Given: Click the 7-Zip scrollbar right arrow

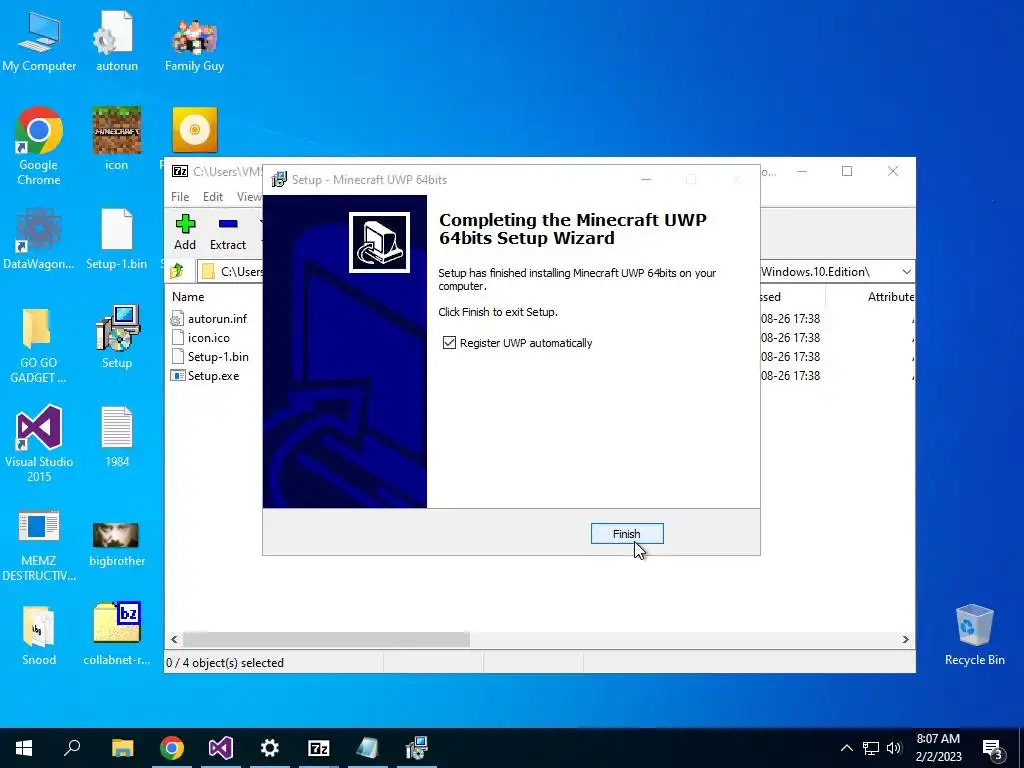Looking at the screenshot, I should (905, 639).
